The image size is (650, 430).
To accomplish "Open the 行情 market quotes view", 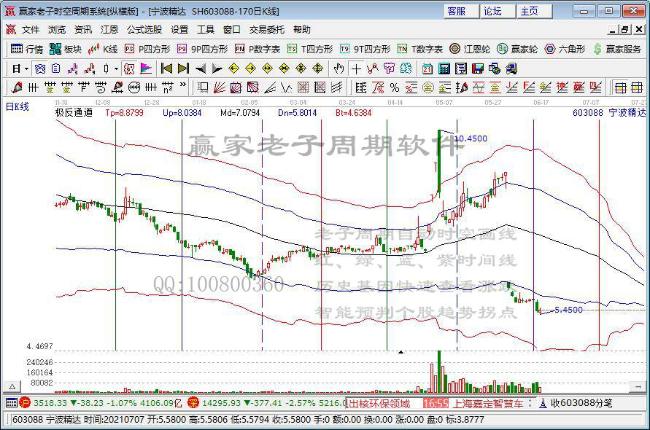I will coord(27,49).
